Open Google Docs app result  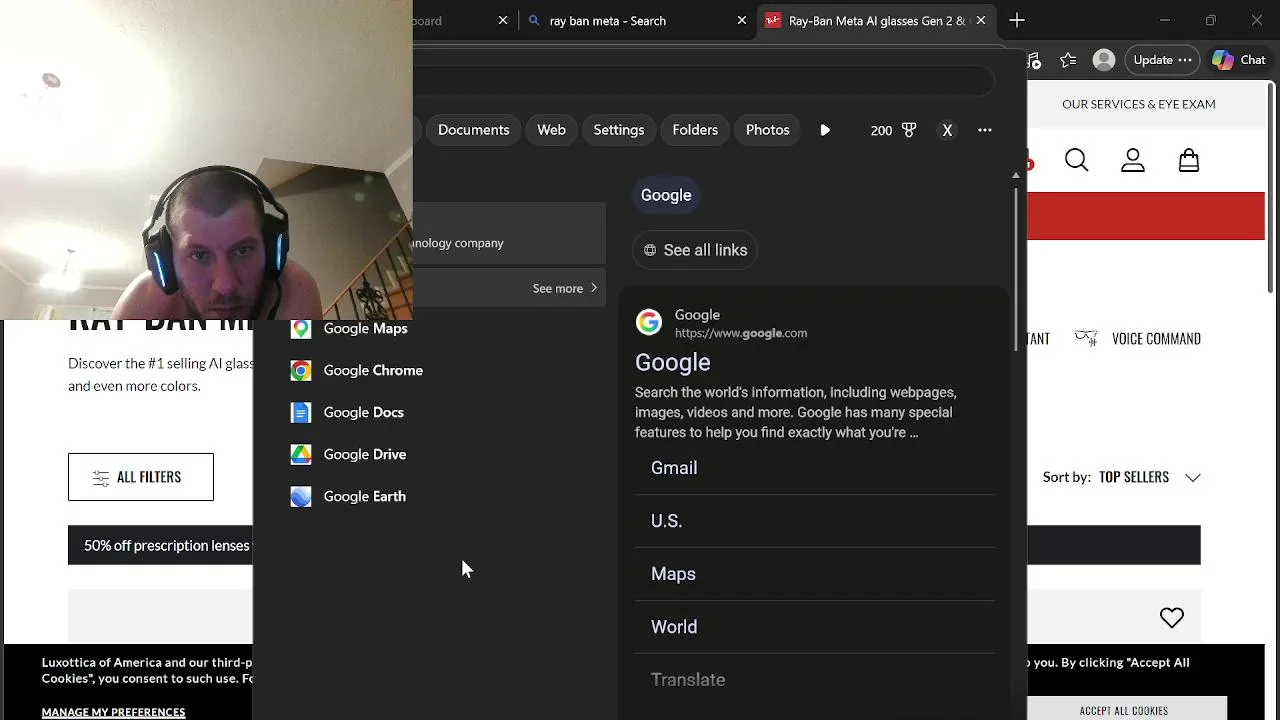point(346,412)
